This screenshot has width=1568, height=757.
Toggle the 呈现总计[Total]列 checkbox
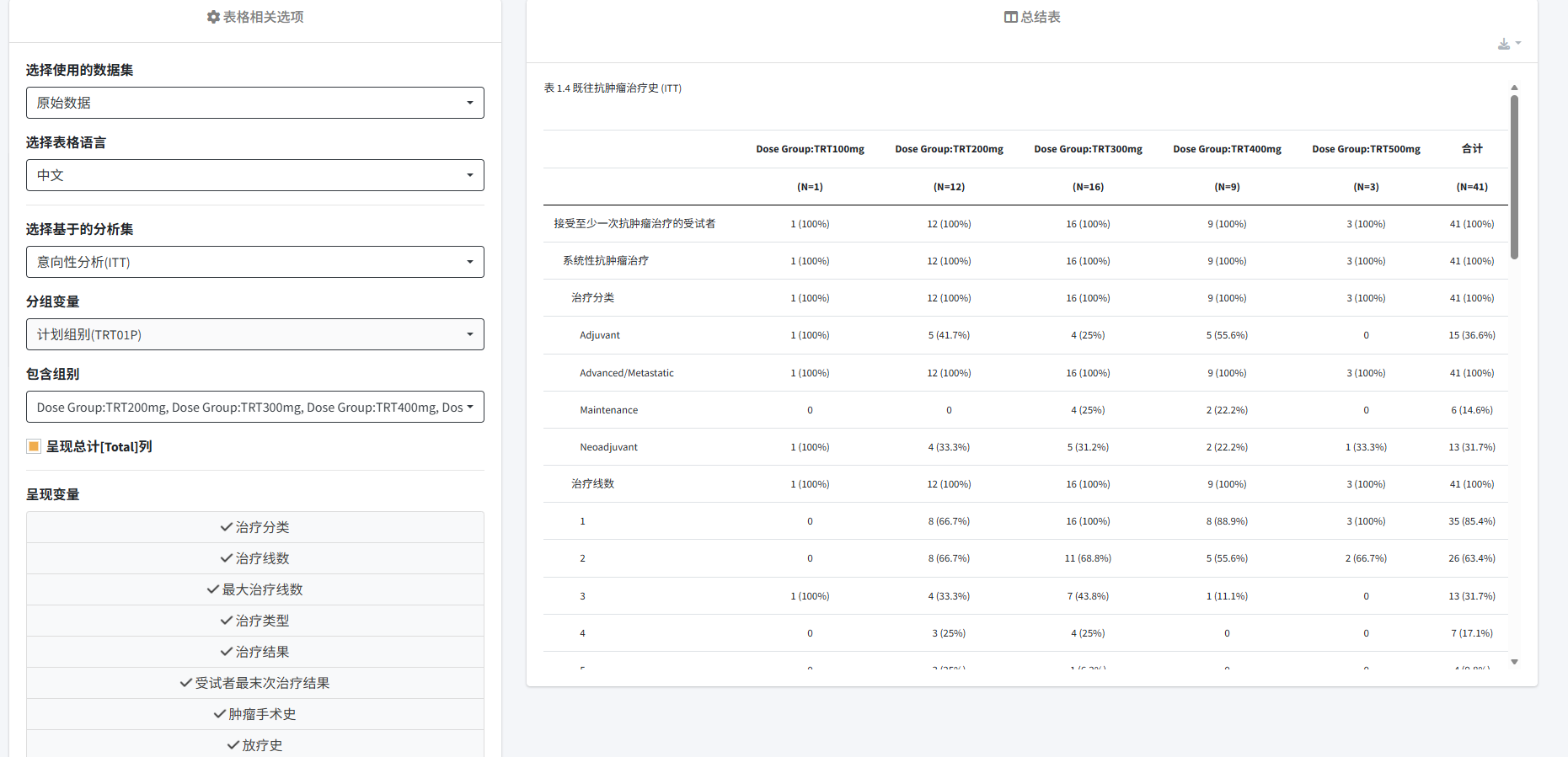tap(34, 446)
